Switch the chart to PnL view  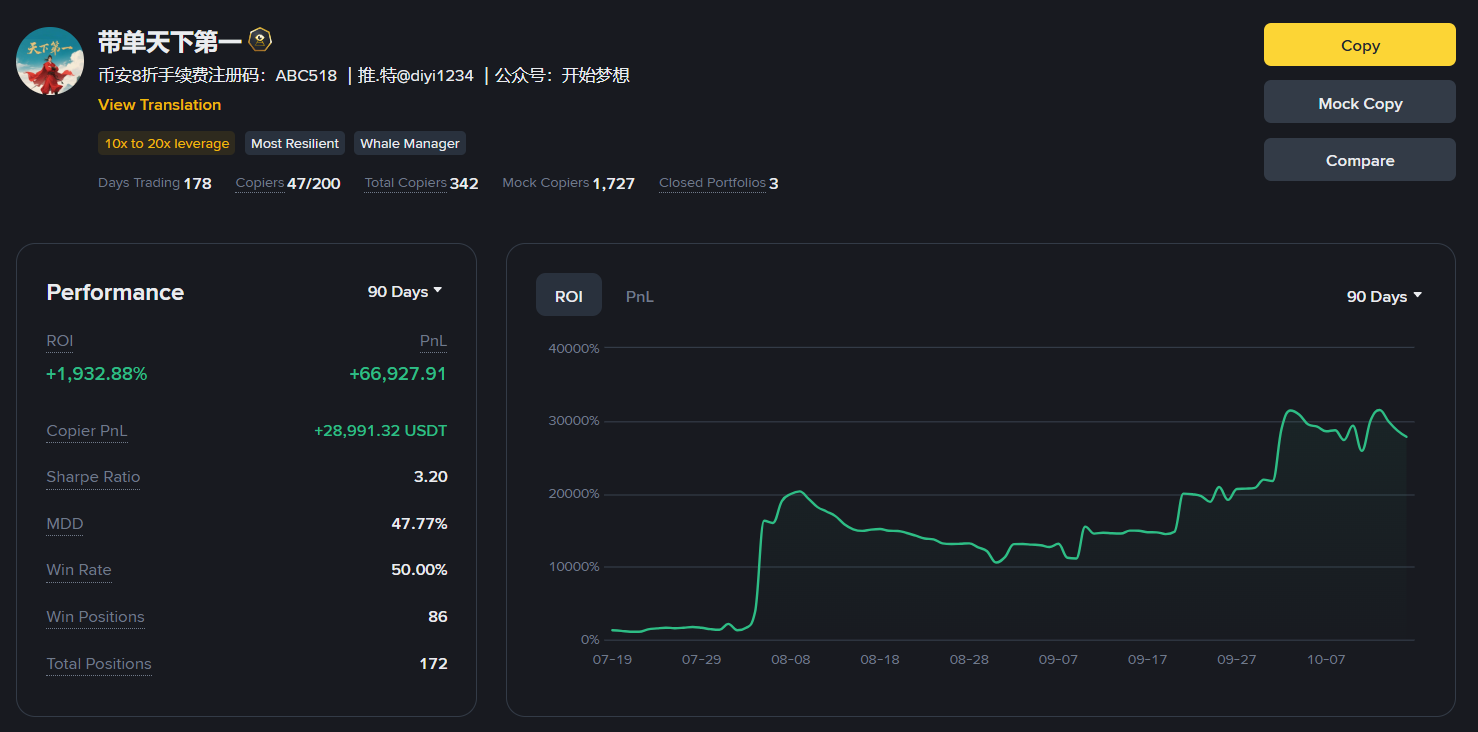[639, 295]
